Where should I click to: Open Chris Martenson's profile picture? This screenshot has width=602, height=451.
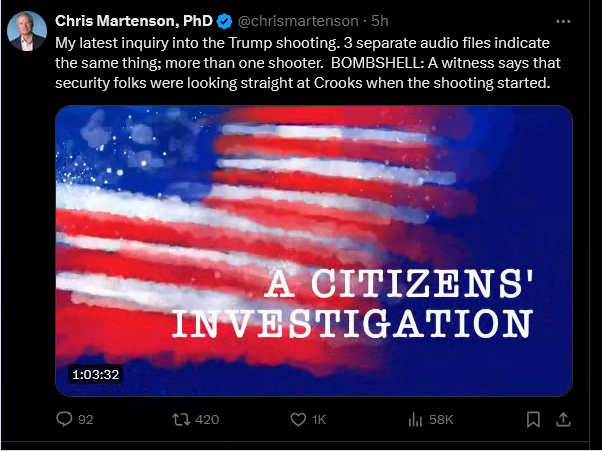pyautogui.click(x=27, y=31)
